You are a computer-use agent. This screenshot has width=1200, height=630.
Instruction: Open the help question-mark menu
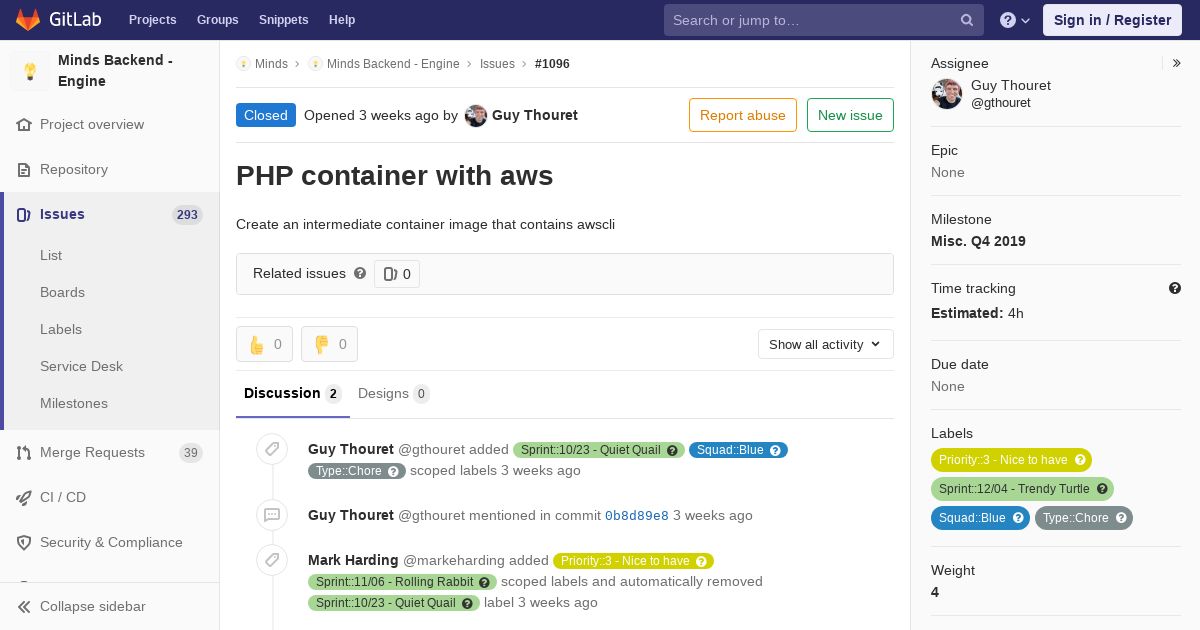[1015, 20]
